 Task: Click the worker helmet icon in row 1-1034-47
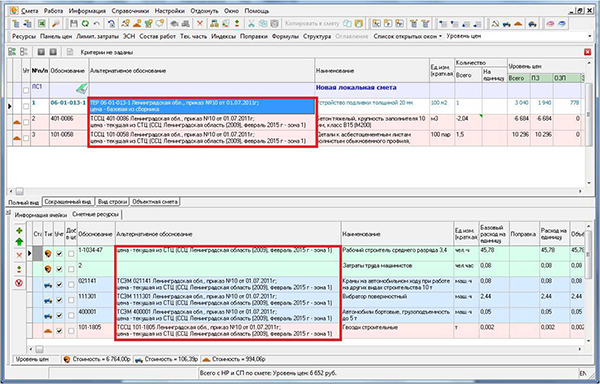coord(48,254)
